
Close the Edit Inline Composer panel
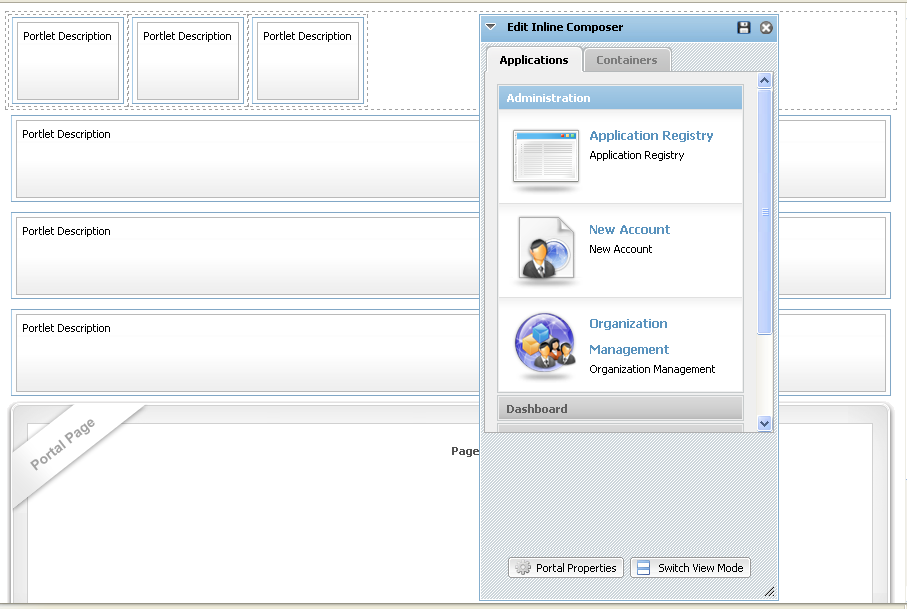tap(766, 28)
